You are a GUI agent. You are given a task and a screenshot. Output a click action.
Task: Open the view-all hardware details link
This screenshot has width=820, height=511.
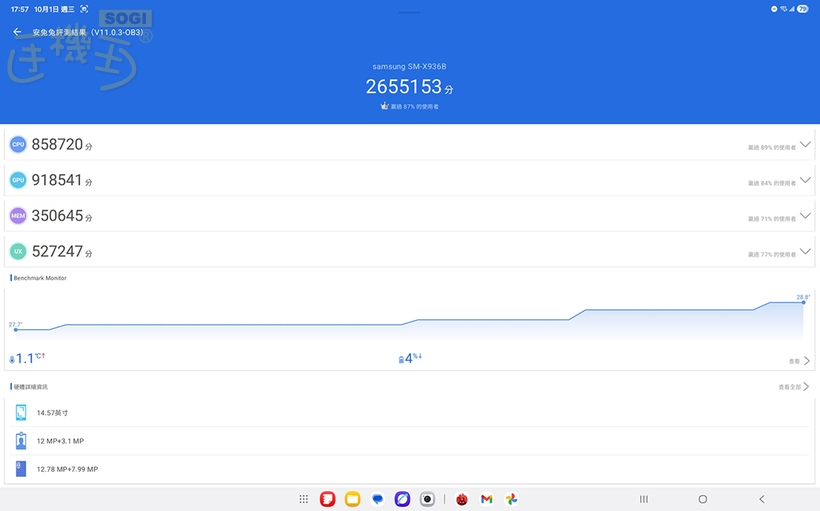793,386
